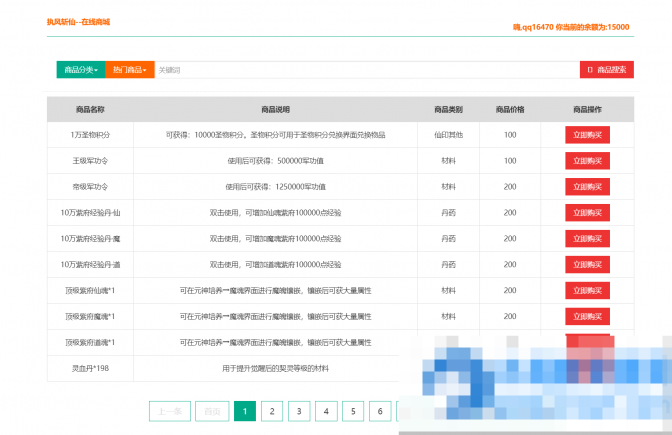Click 立即购买 for 顶级紫府魔魂*1
This screenshot has width=672, height=435.
588,316
